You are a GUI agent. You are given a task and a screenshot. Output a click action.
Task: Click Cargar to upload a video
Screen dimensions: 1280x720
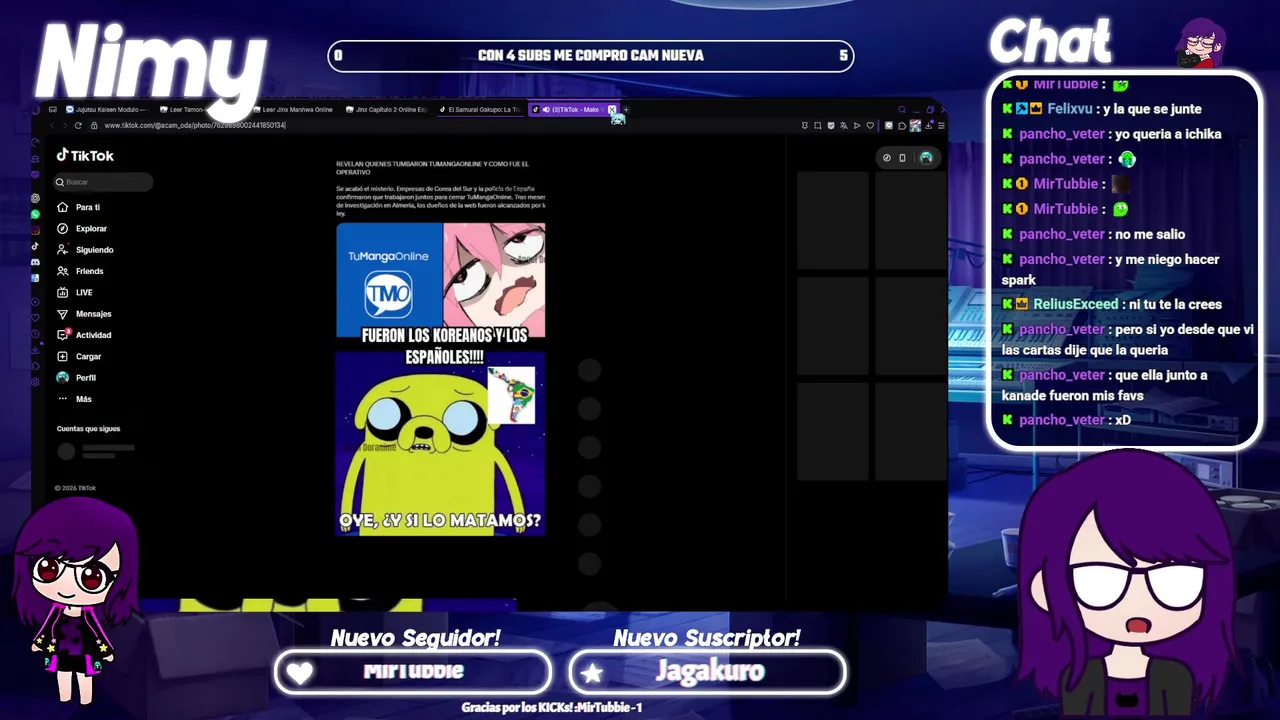[79, 356]
